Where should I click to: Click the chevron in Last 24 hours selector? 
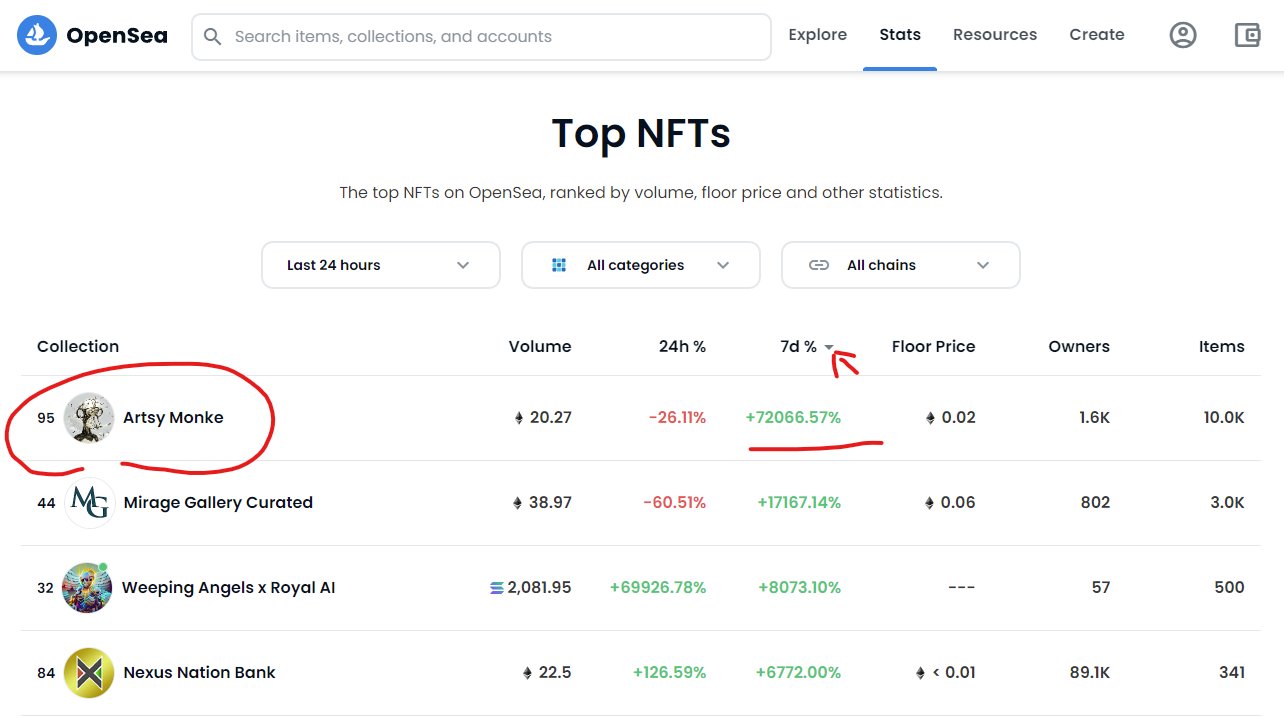point(463,265)
